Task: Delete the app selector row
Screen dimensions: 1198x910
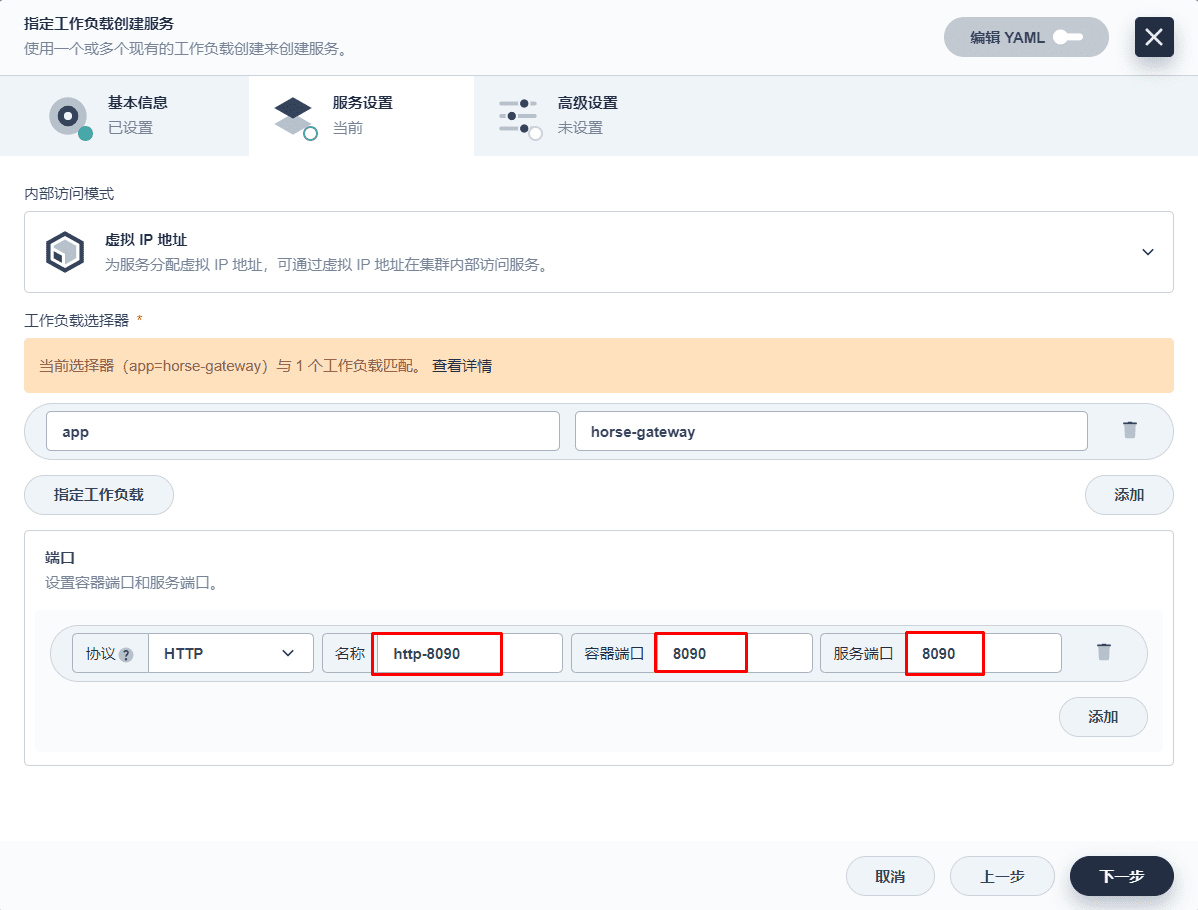Action: tap(1130, 429)
